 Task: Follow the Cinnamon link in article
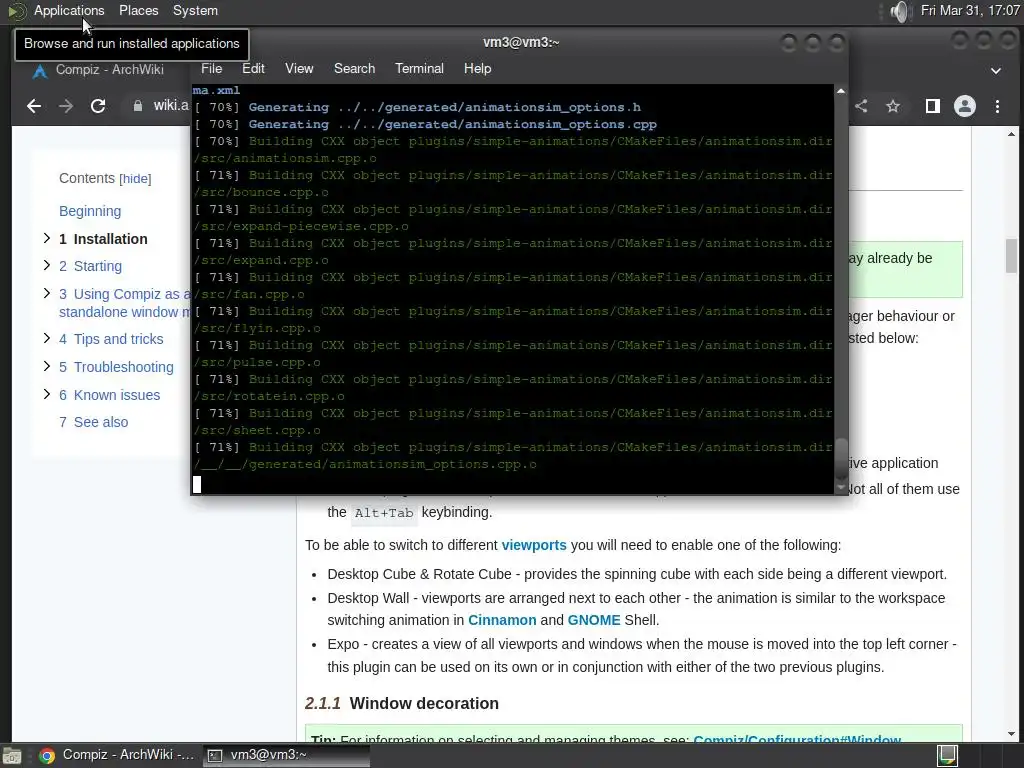click(502, 620)
